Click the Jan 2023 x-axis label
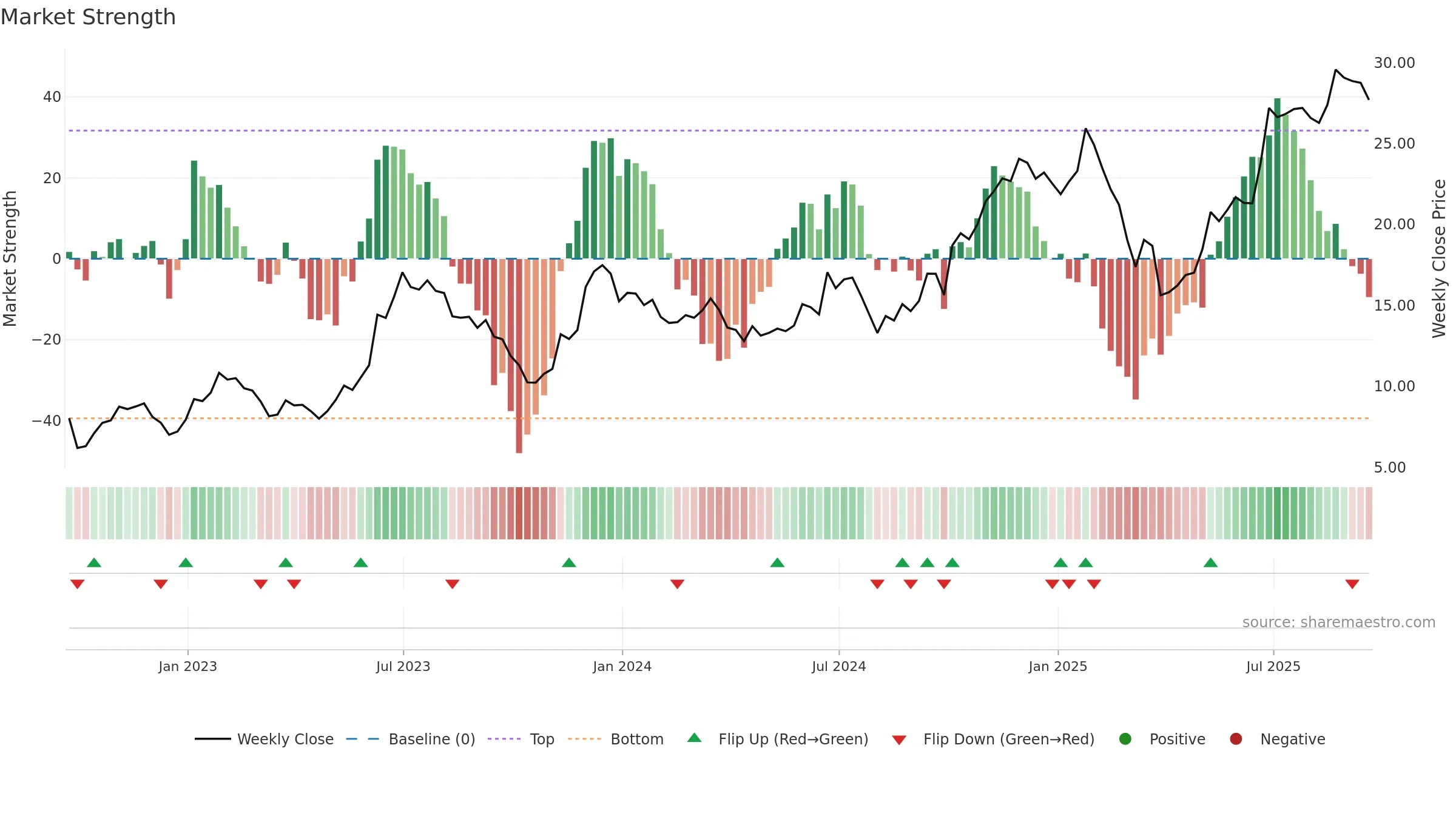 coord(187,666)
